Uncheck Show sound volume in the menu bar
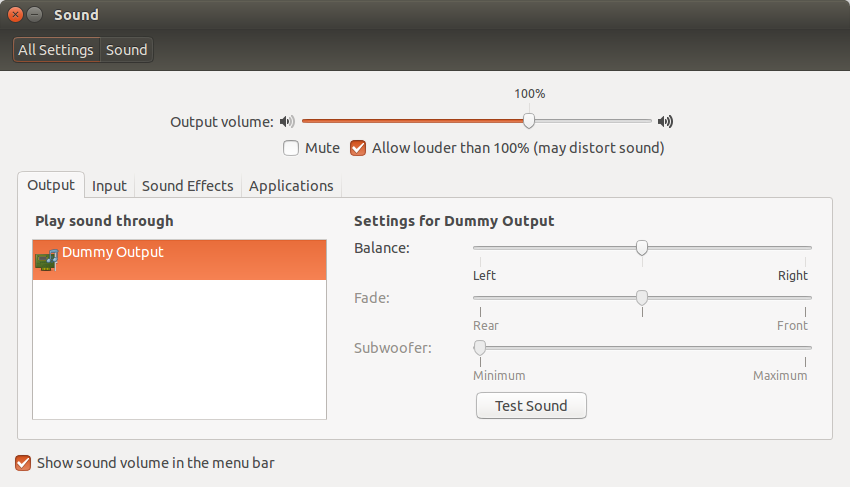 click(x=23, y=463)
